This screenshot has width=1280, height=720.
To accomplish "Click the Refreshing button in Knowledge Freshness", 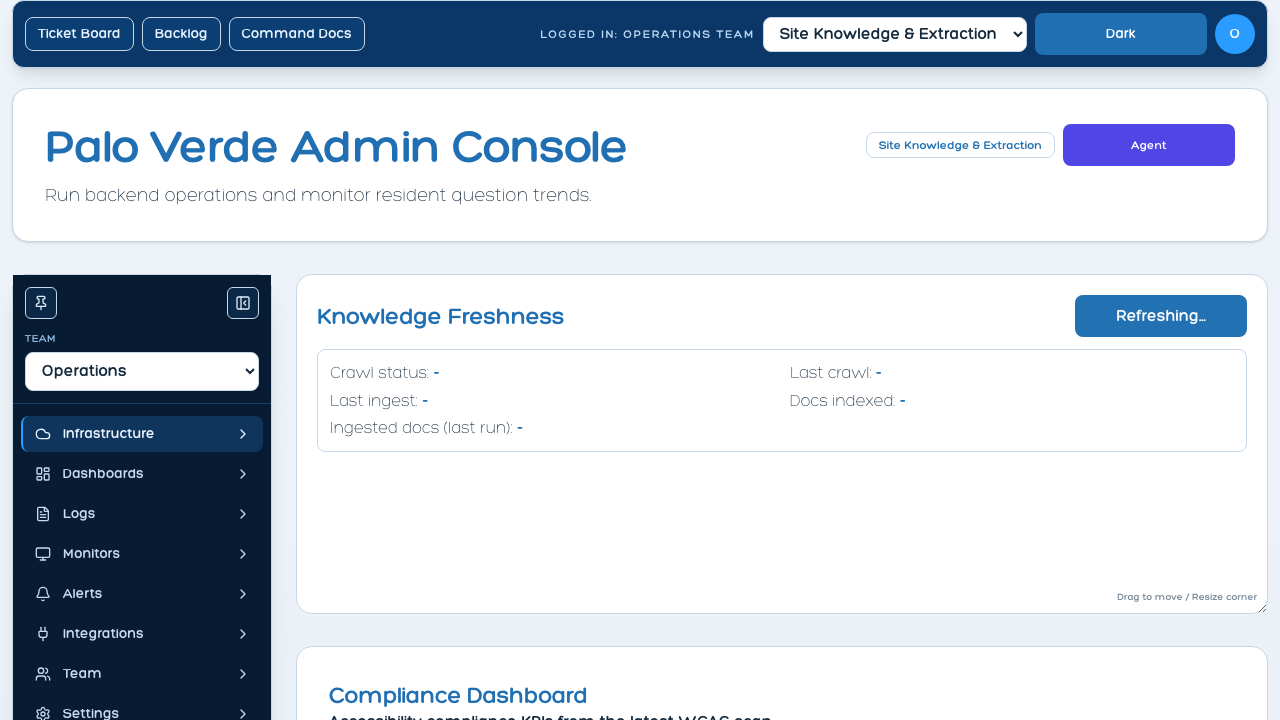I will (x=1160, y=316).
